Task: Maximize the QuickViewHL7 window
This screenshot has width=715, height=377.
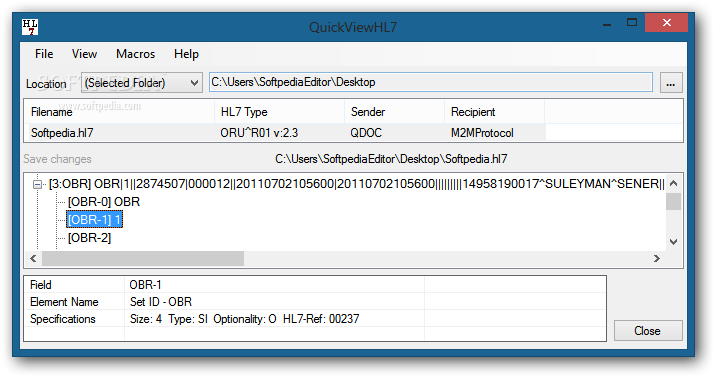Action: point(632,23)
